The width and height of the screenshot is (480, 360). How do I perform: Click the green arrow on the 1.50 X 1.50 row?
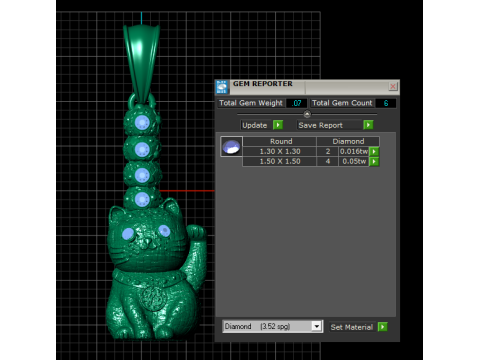tap(374, 162)
